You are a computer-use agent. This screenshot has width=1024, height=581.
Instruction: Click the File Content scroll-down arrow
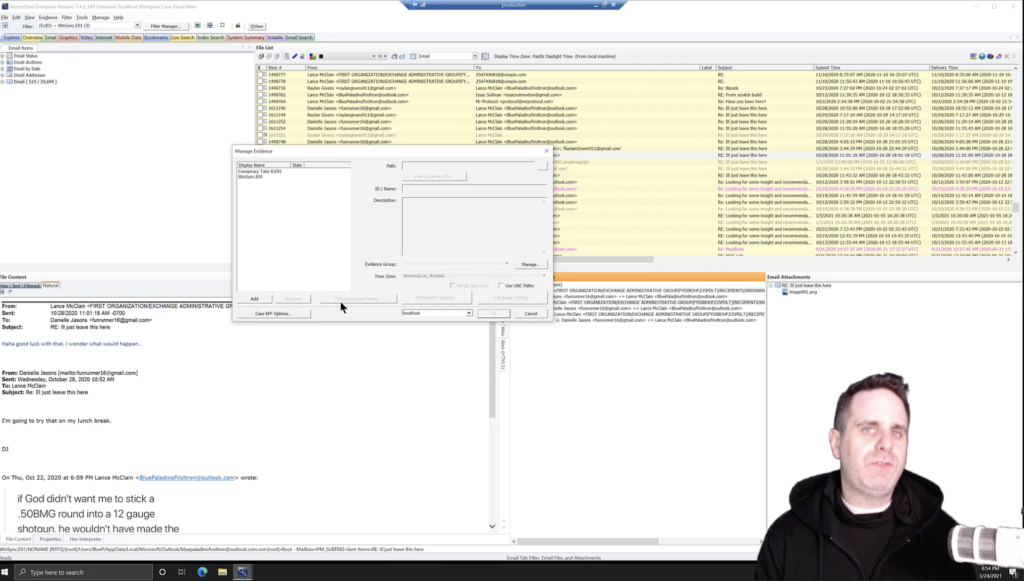coord(492,526)
